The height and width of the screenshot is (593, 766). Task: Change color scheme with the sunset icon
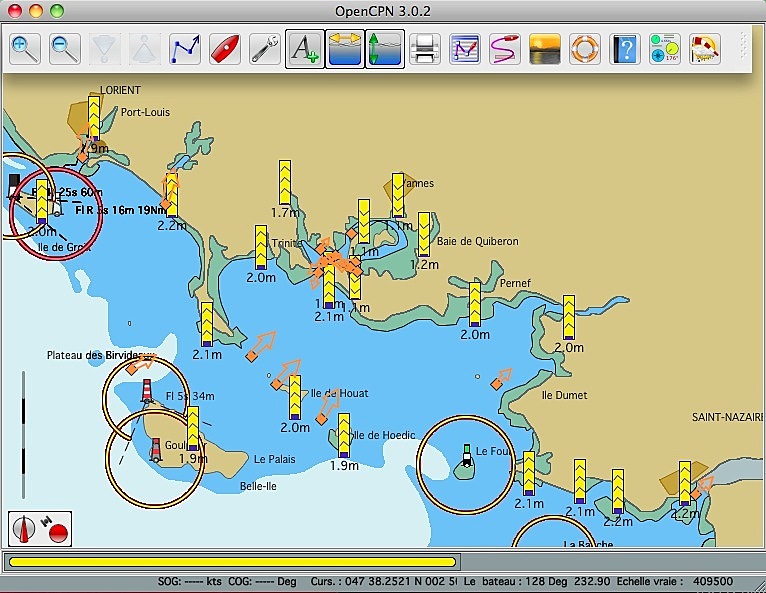[545, 49]
